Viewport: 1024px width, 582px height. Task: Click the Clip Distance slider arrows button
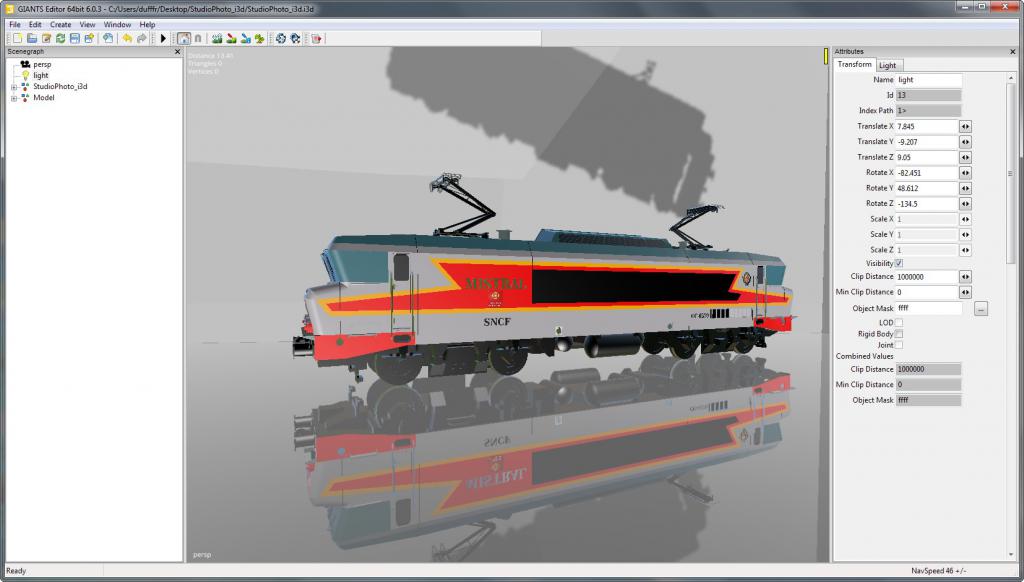965,277
